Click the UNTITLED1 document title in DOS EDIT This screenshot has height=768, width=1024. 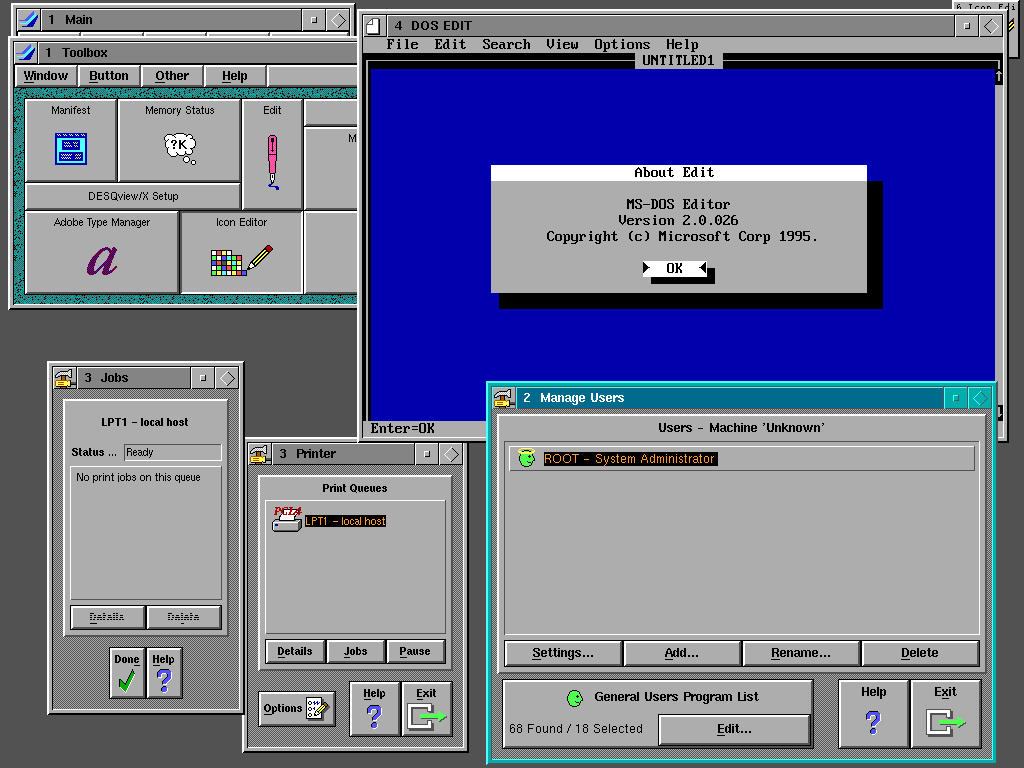tap(679, 61)
